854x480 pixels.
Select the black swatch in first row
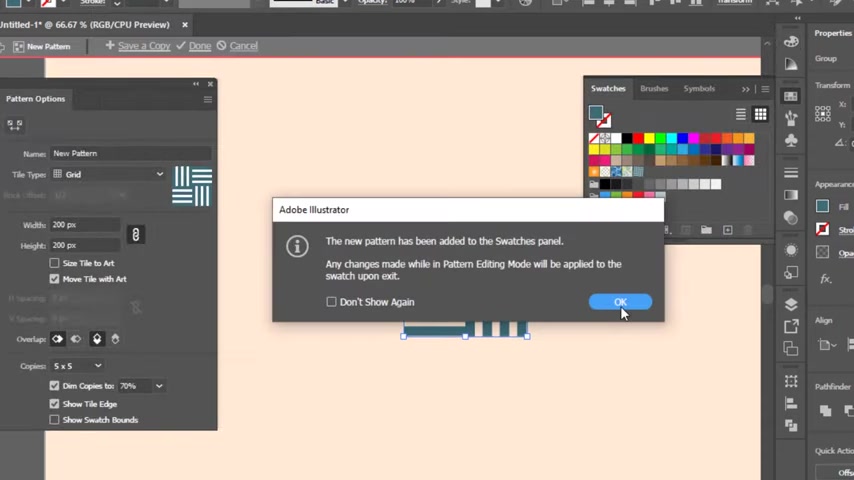(x=627, y=138)
